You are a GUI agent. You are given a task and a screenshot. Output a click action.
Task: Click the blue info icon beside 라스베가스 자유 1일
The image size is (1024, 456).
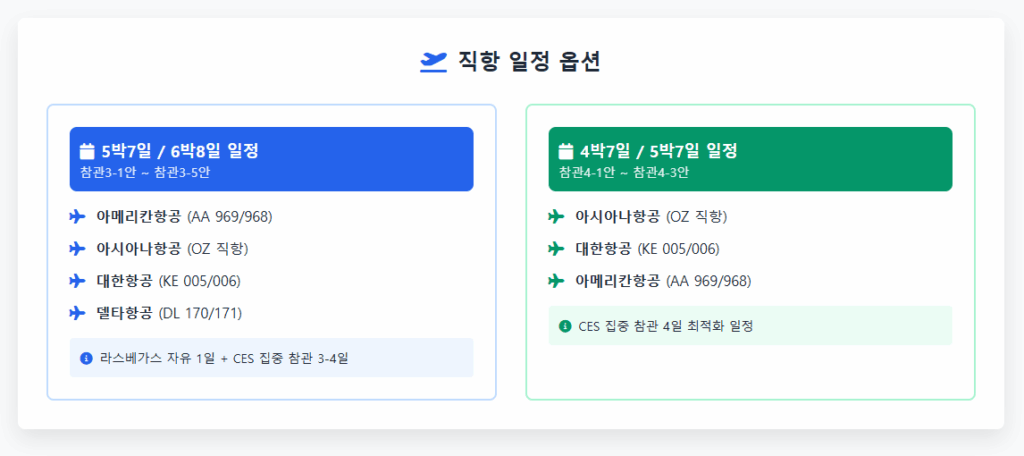(x=86, y=358)
